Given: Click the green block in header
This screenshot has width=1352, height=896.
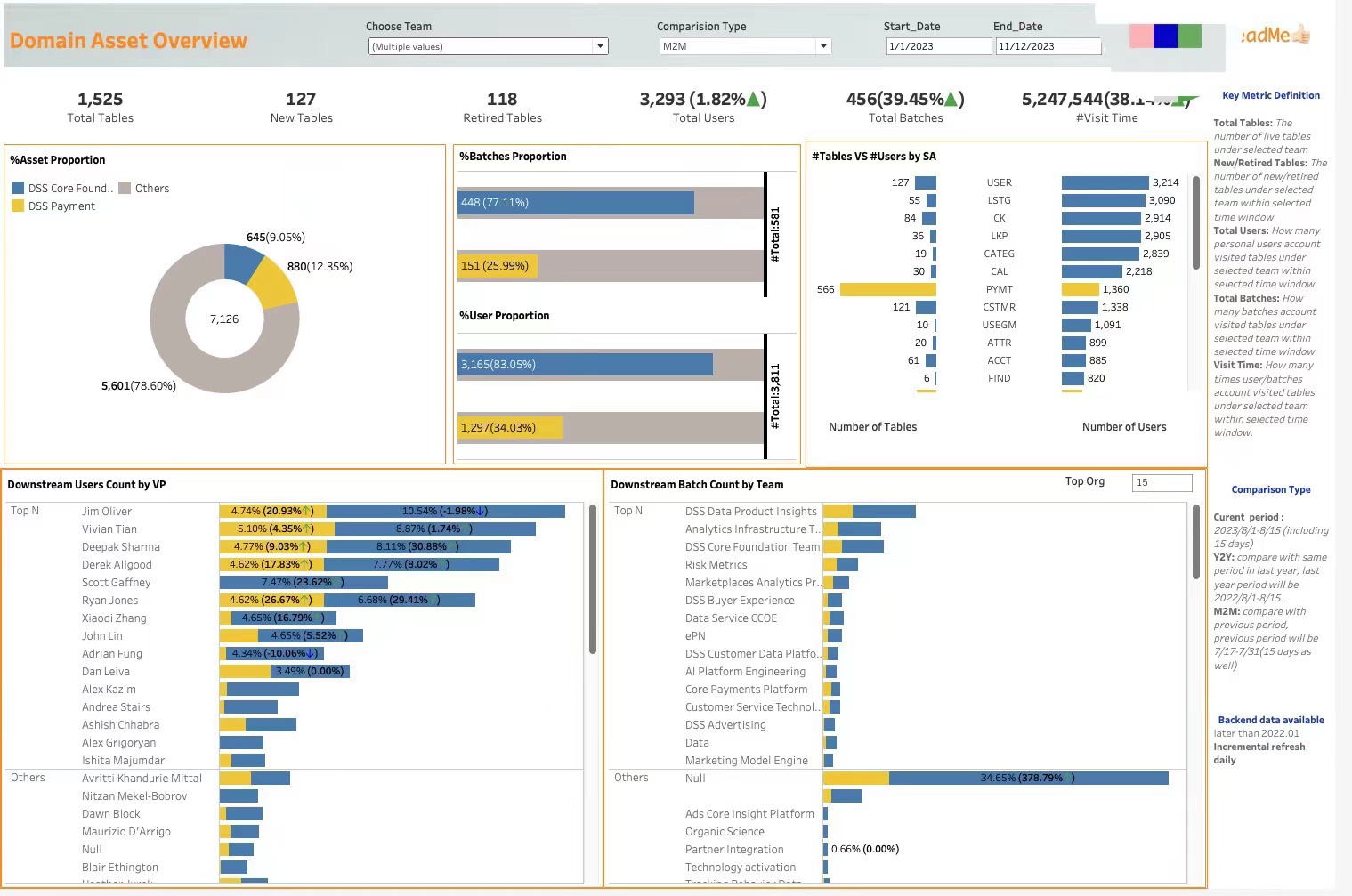Looking at the screenshot, I should (1189, 36).
